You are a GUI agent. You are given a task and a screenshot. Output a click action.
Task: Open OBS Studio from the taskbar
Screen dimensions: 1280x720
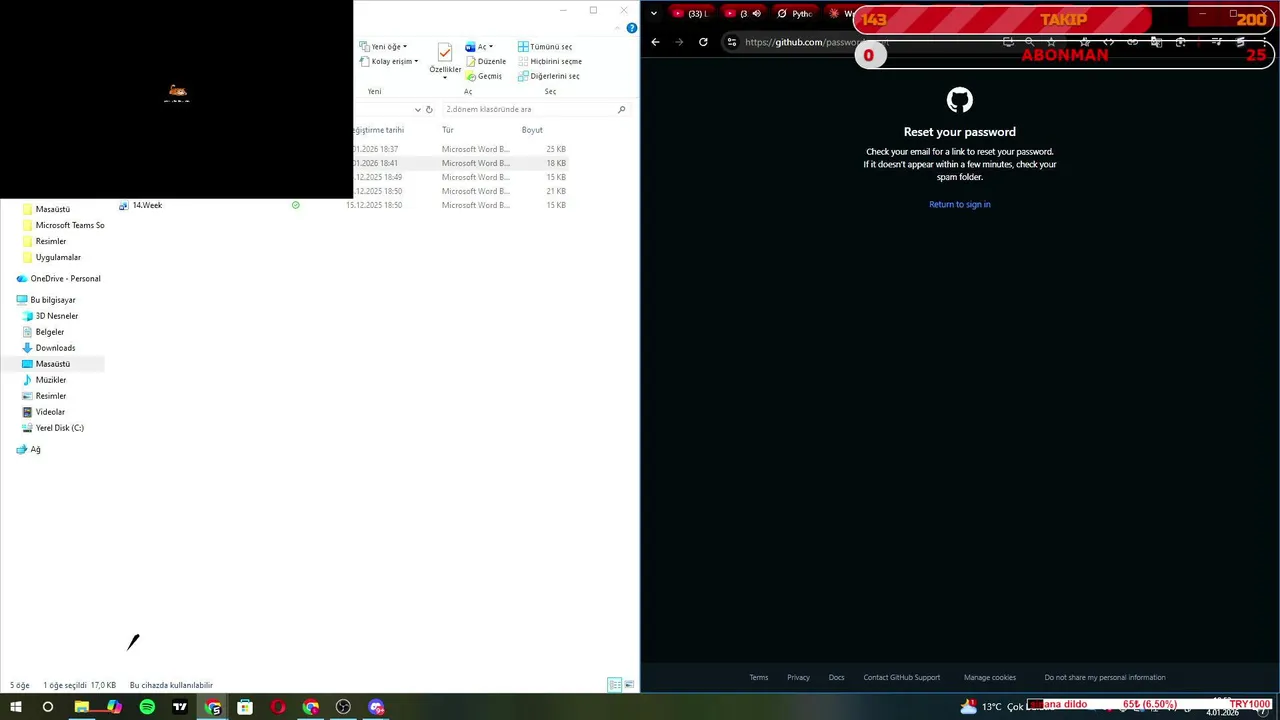(x=343, y=707)
